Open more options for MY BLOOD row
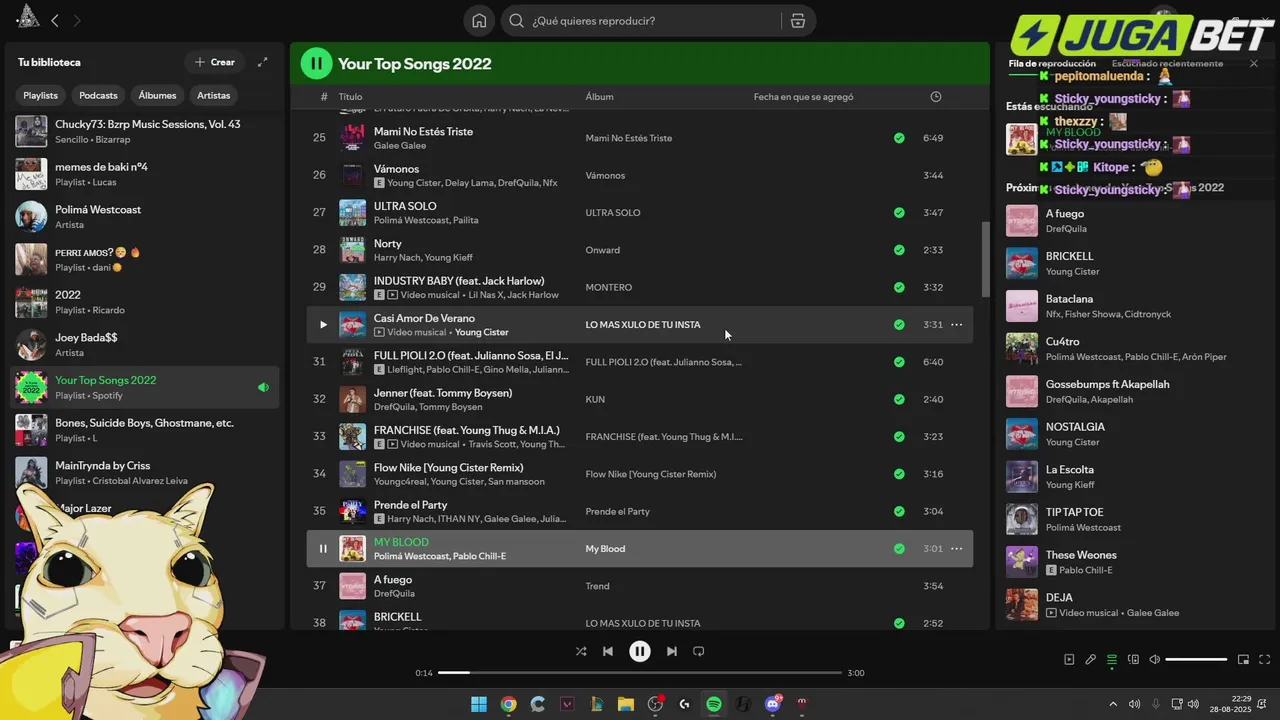This screenshot has width=1280, height=720. 956,548
